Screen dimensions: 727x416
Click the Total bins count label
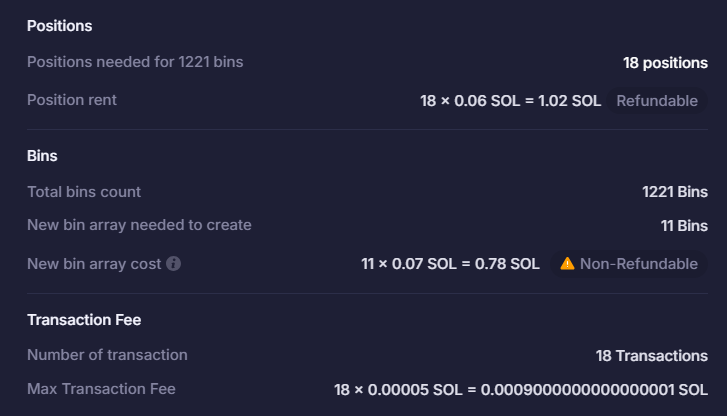tap(84, 191)
